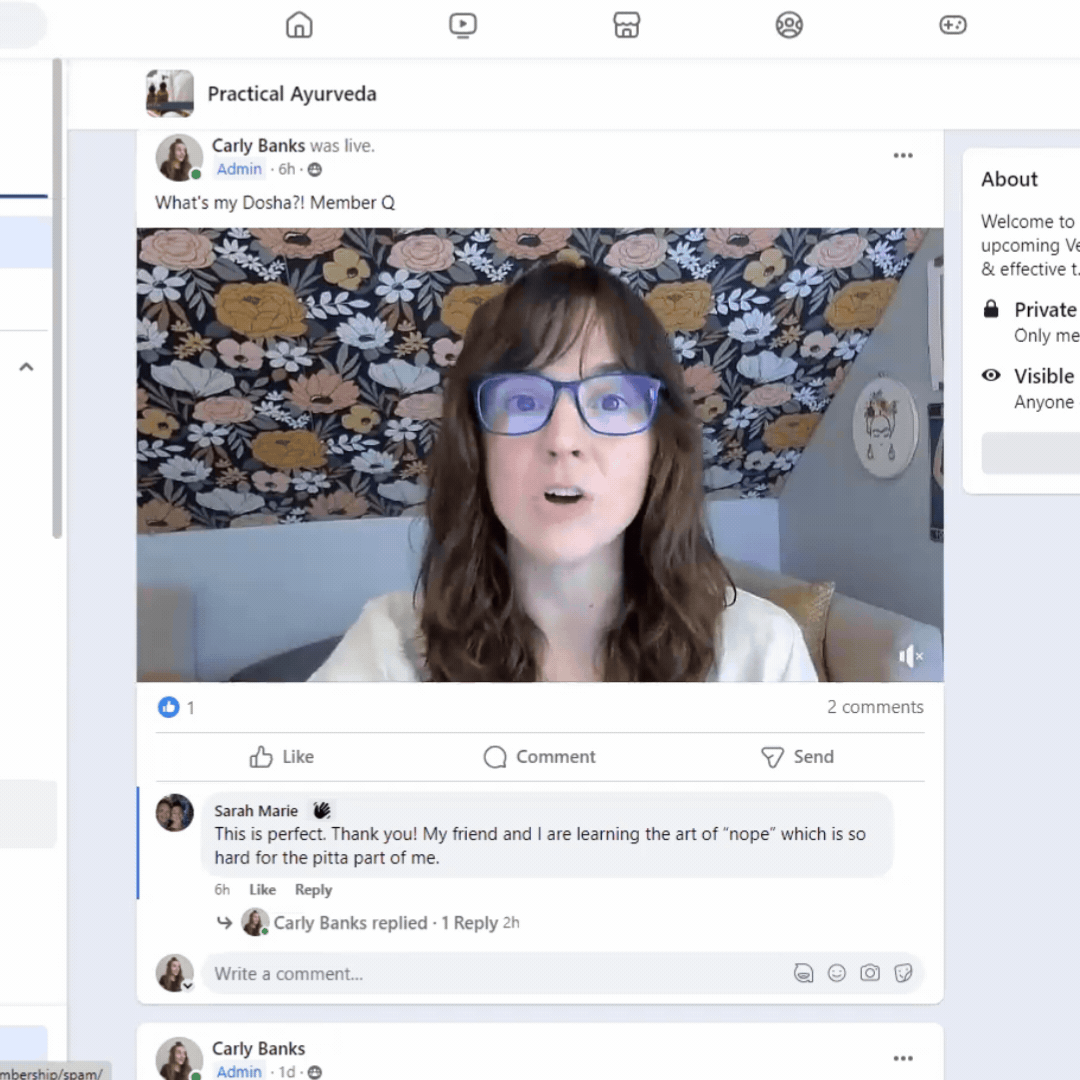Open the post options three-dot menu

click(903, 155)
